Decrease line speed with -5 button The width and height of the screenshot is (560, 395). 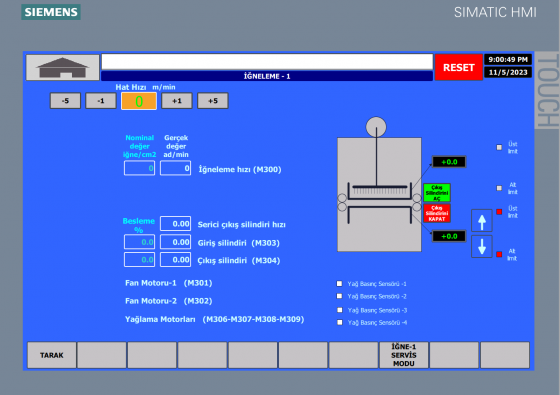(65, 101)
